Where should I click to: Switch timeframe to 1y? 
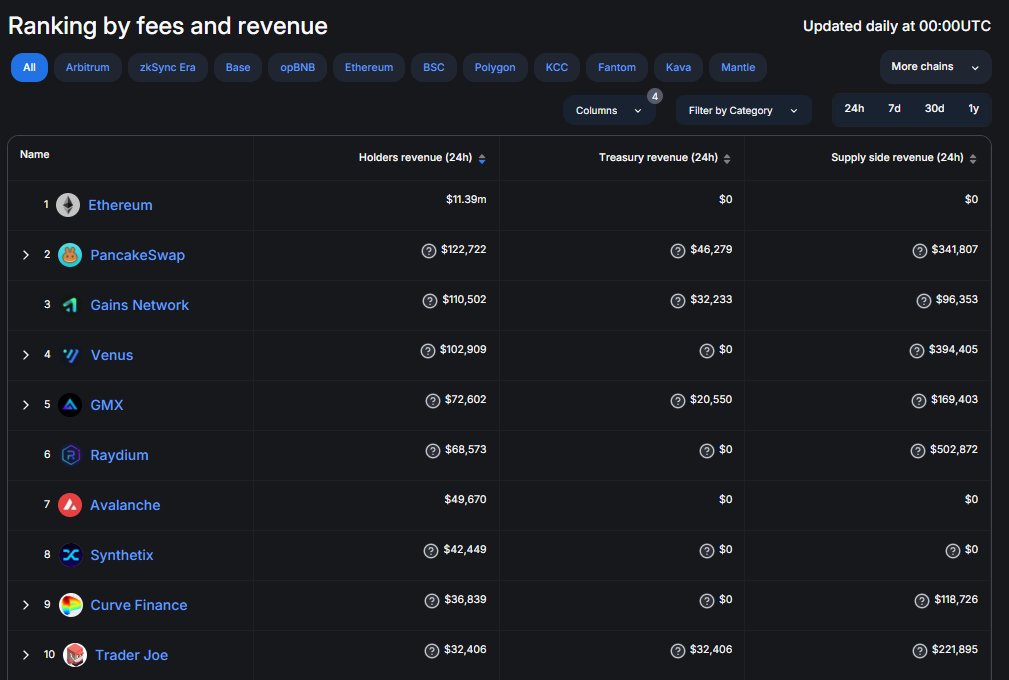pyautogui.click(x=974, y=109)
